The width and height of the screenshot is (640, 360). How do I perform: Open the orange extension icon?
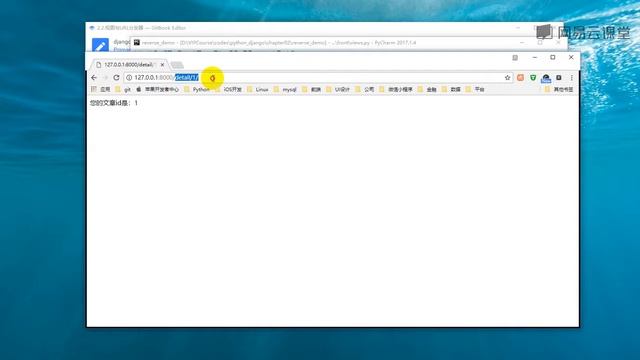click(x=520, y=78)
